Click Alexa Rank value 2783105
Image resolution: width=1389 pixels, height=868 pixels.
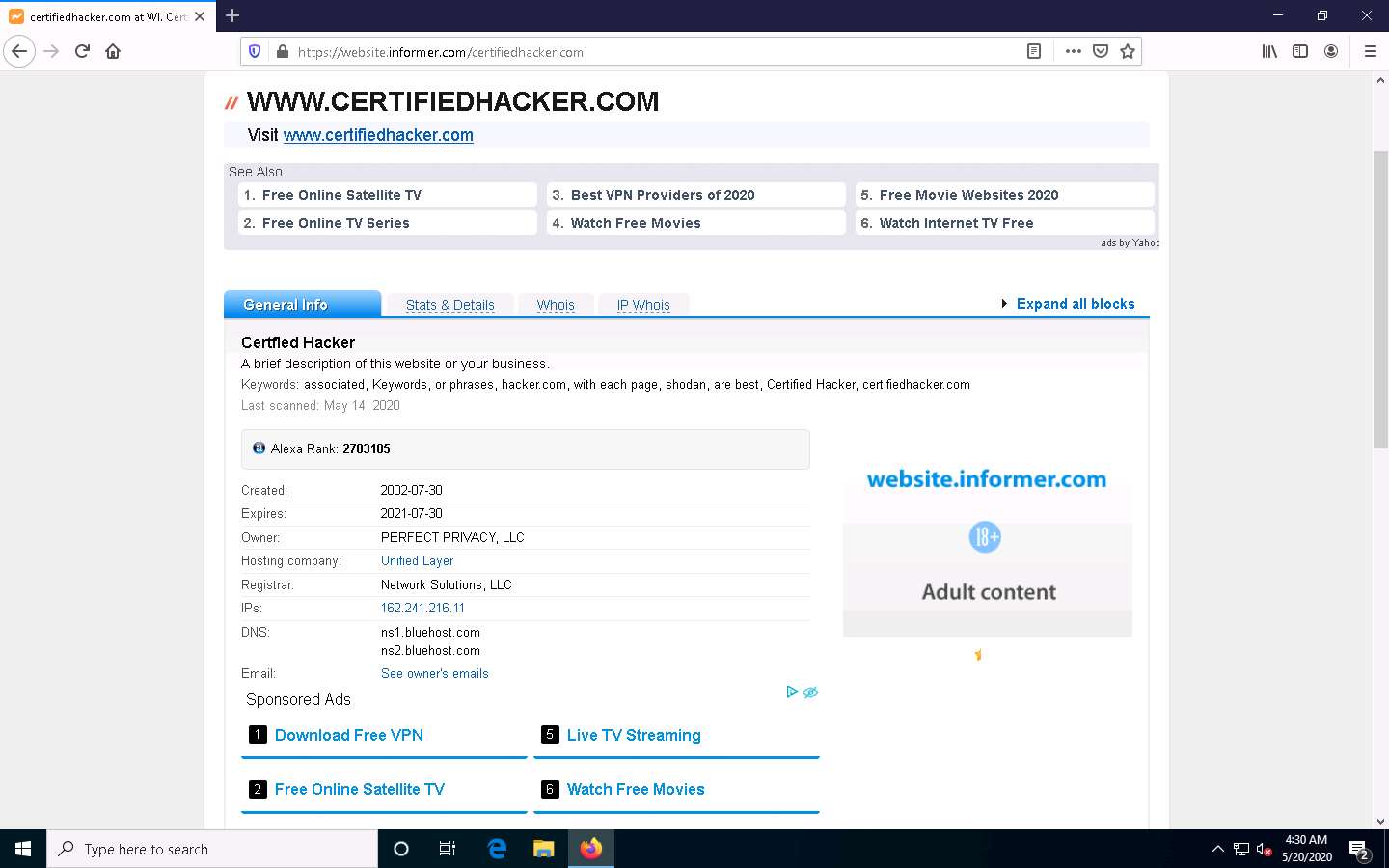pyautogui.click(x=367, y=448)
